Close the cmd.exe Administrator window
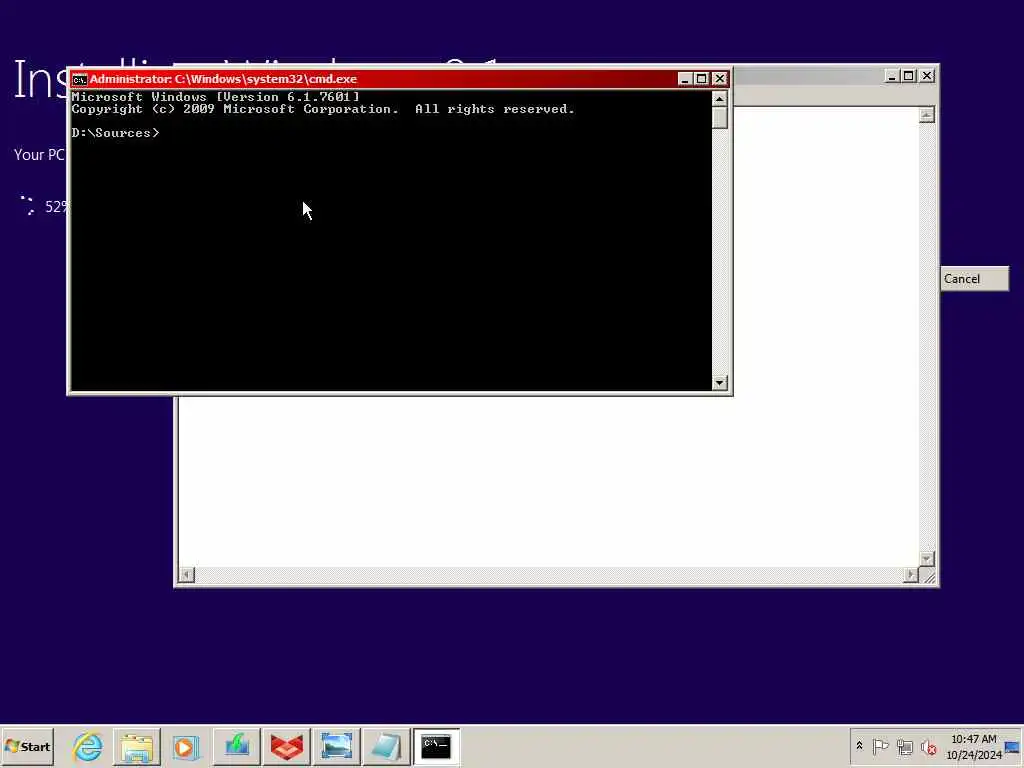The image size is (1024, 768). point(720,78)
